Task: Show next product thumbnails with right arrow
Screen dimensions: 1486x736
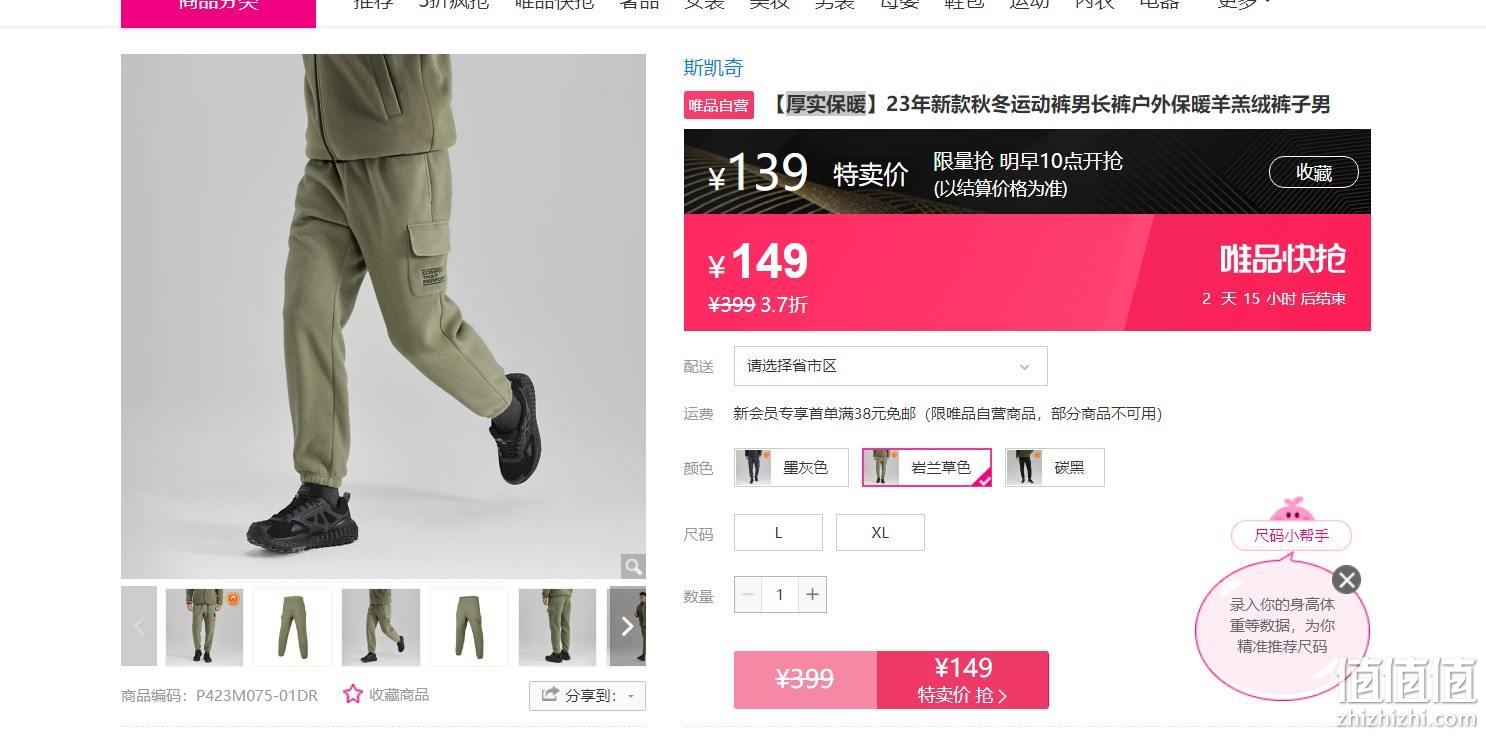Action: tap(627, 626)
